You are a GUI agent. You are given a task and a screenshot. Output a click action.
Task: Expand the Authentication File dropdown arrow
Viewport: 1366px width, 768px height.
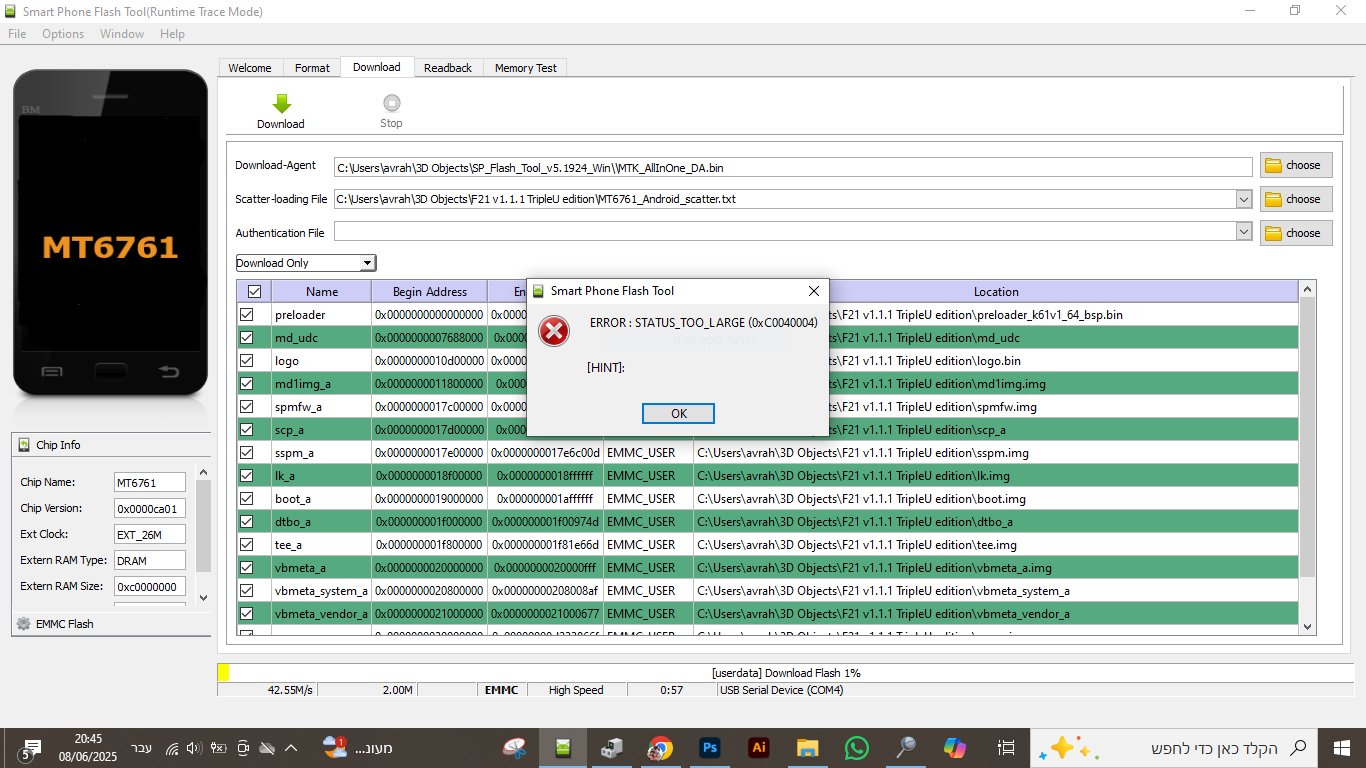[x=1244, y=232]
